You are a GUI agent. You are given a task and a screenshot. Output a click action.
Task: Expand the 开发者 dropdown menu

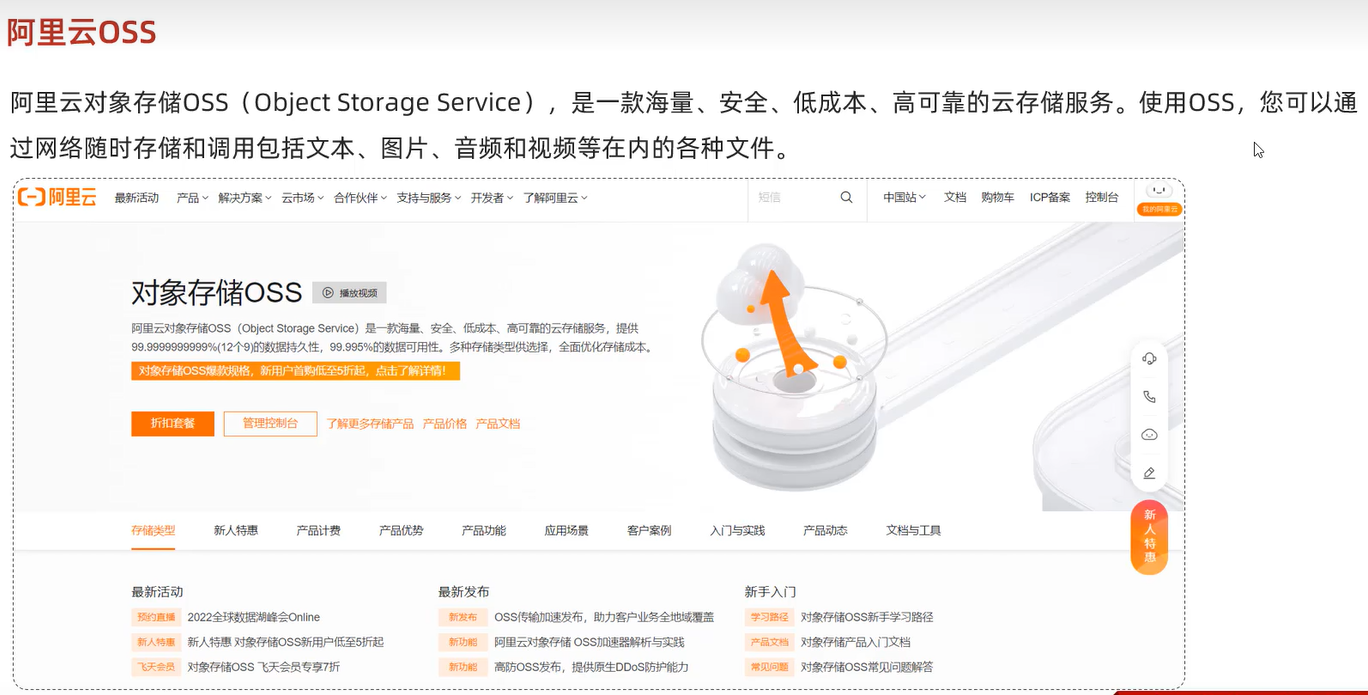point(491,198)
